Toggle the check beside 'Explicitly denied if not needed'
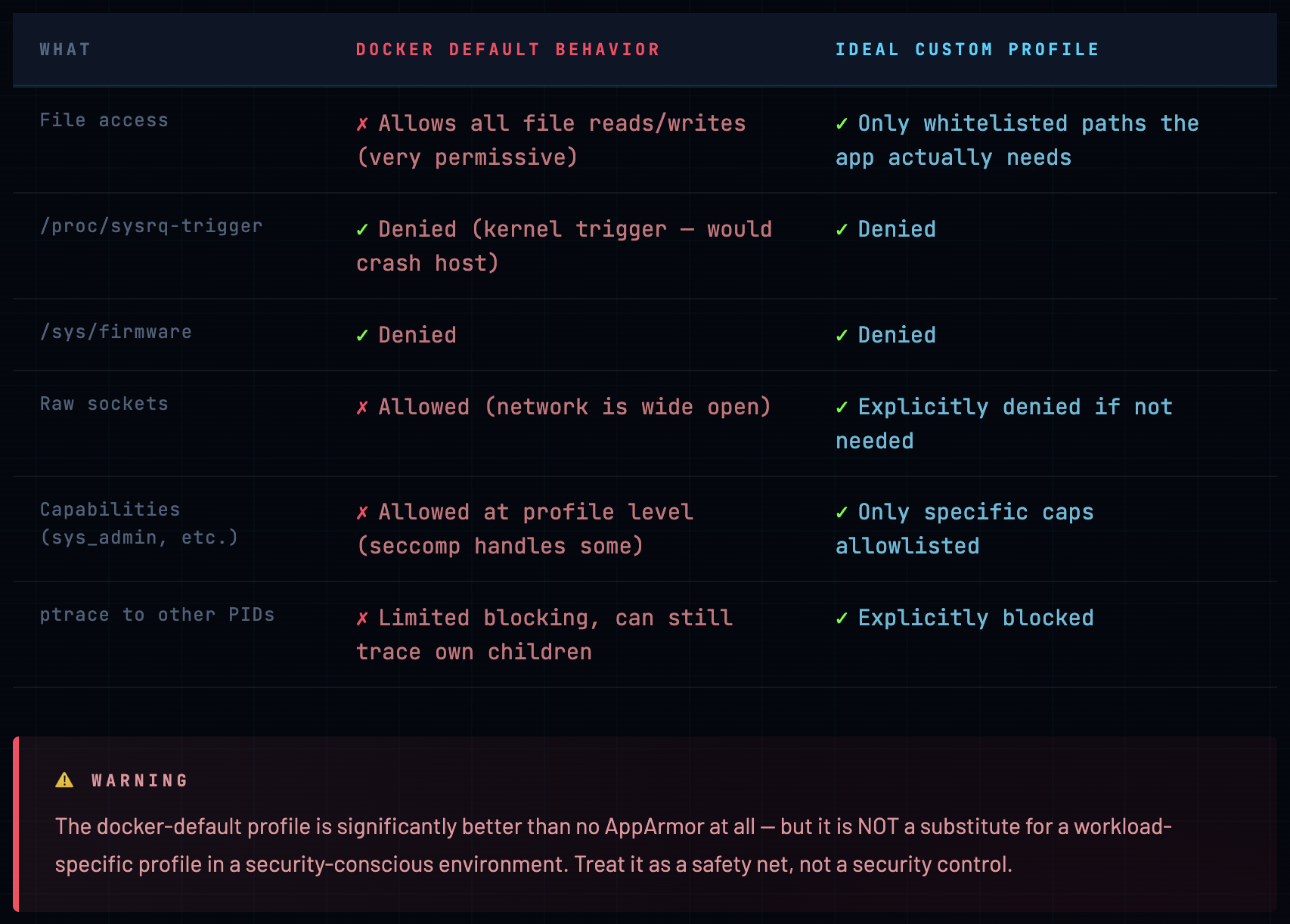This screenshot has width=1290, height=924. pos(842,406)
